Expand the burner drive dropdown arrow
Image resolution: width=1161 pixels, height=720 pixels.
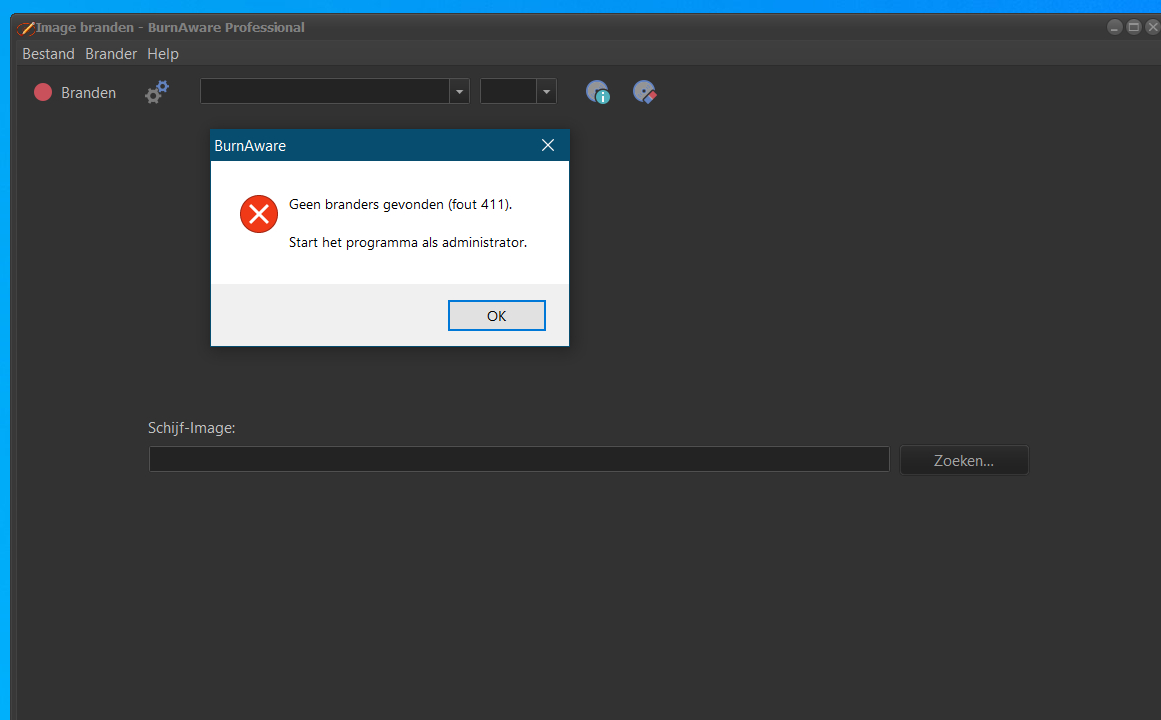click(459, 92)
